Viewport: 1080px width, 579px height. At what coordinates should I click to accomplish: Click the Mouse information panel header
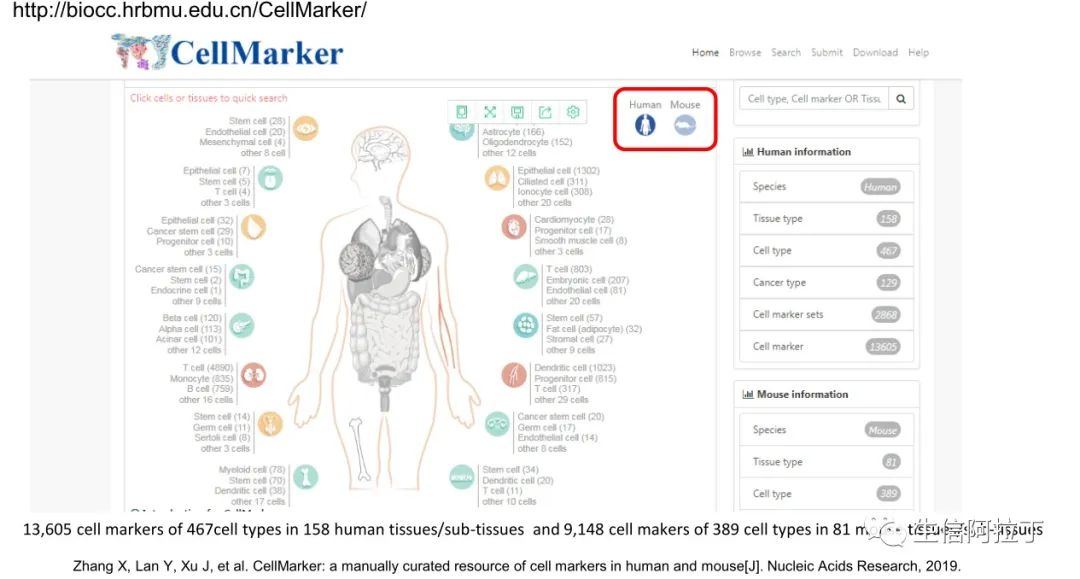click(826, 394)
